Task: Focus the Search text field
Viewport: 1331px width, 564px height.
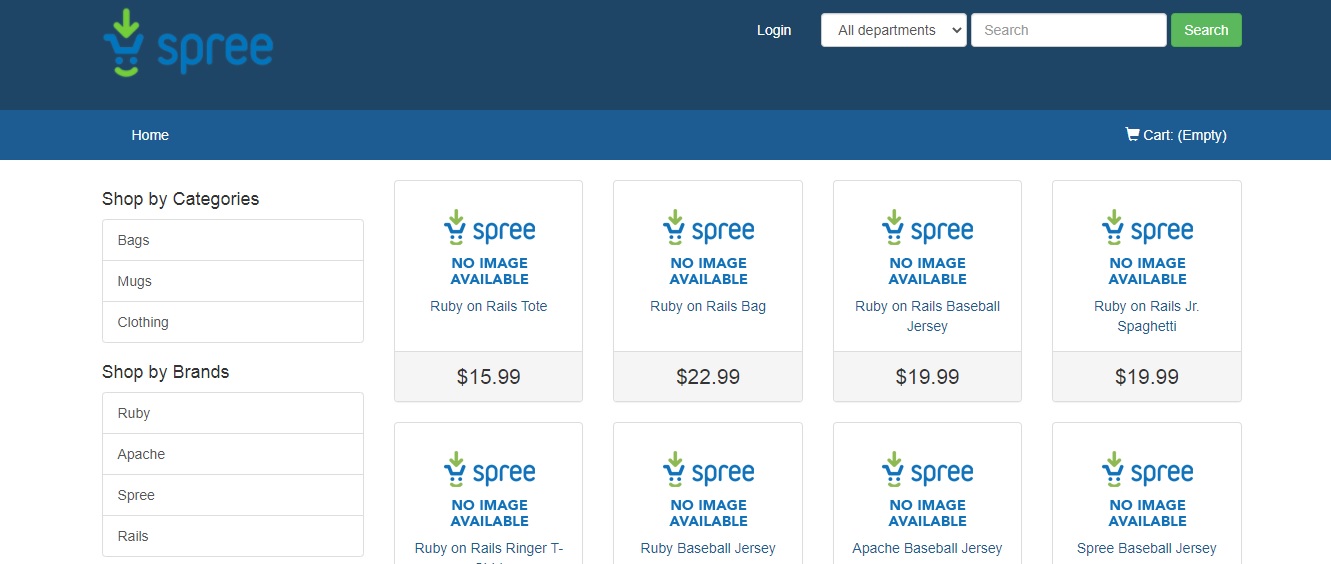Action: 1067,30
